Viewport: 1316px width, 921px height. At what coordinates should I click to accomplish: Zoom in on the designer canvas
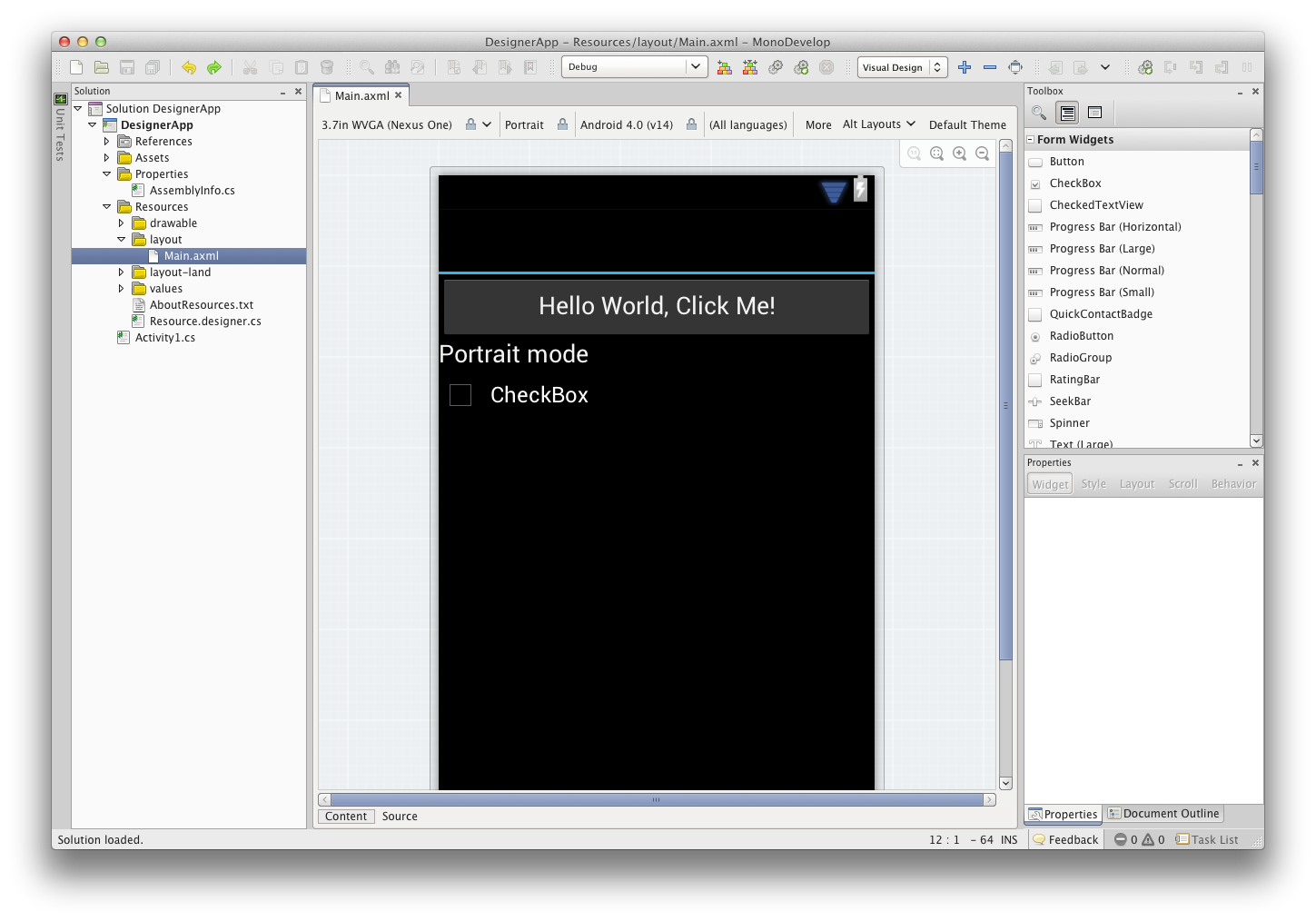(x=959, y=153)
